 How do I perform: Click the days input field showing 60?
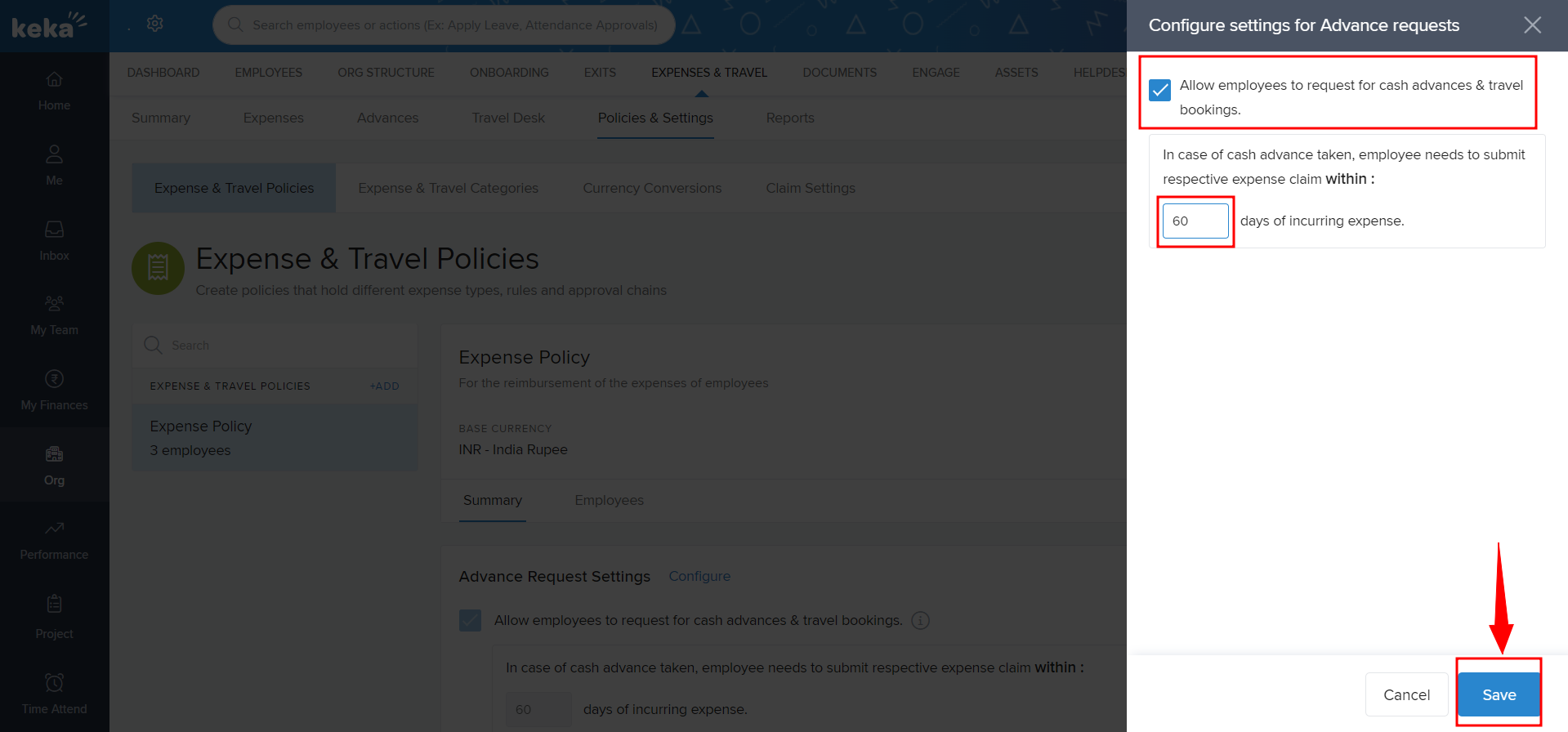pos(1195,221)
